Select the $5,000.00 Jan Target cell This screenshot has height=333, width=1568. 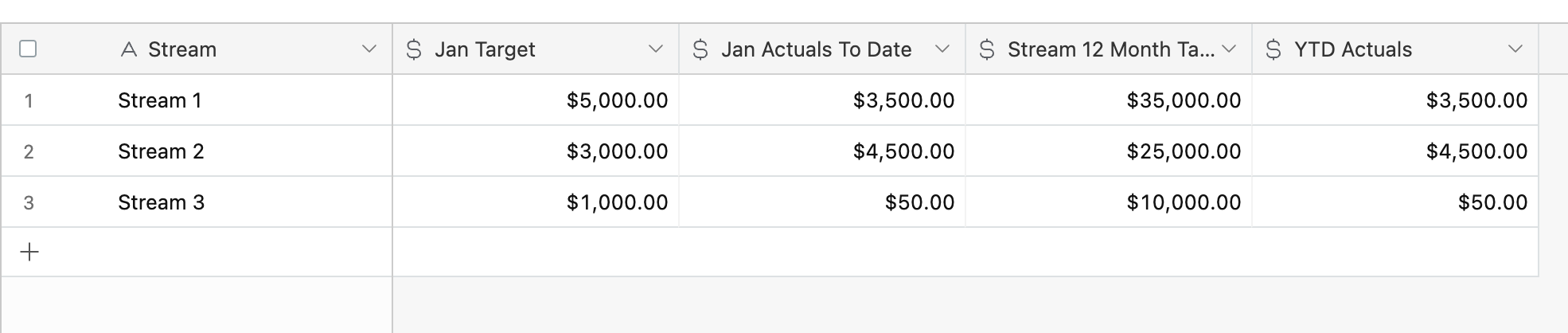(536, 100)
